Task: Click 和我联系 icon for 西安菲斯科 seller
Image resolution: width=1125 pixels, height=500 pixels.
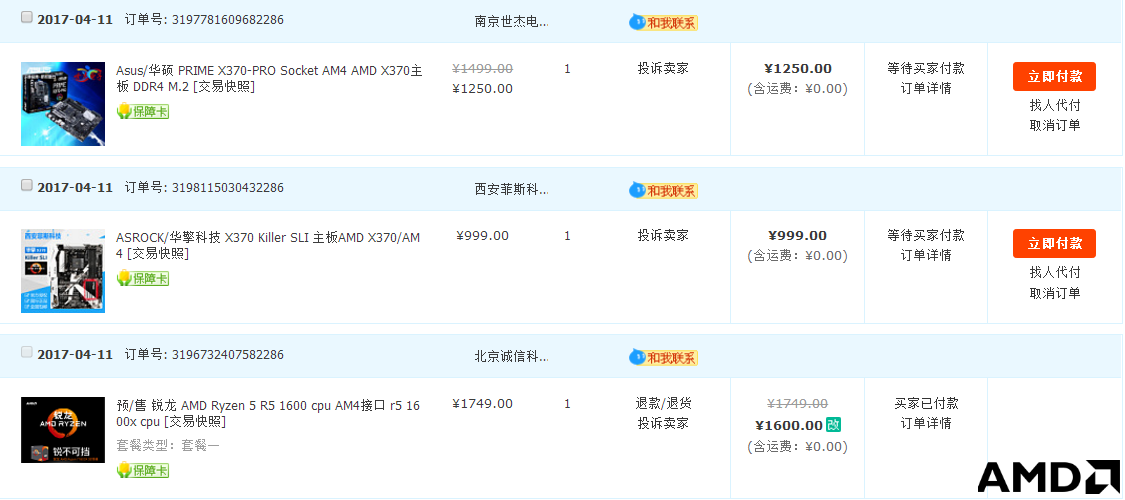Action: 664,191
